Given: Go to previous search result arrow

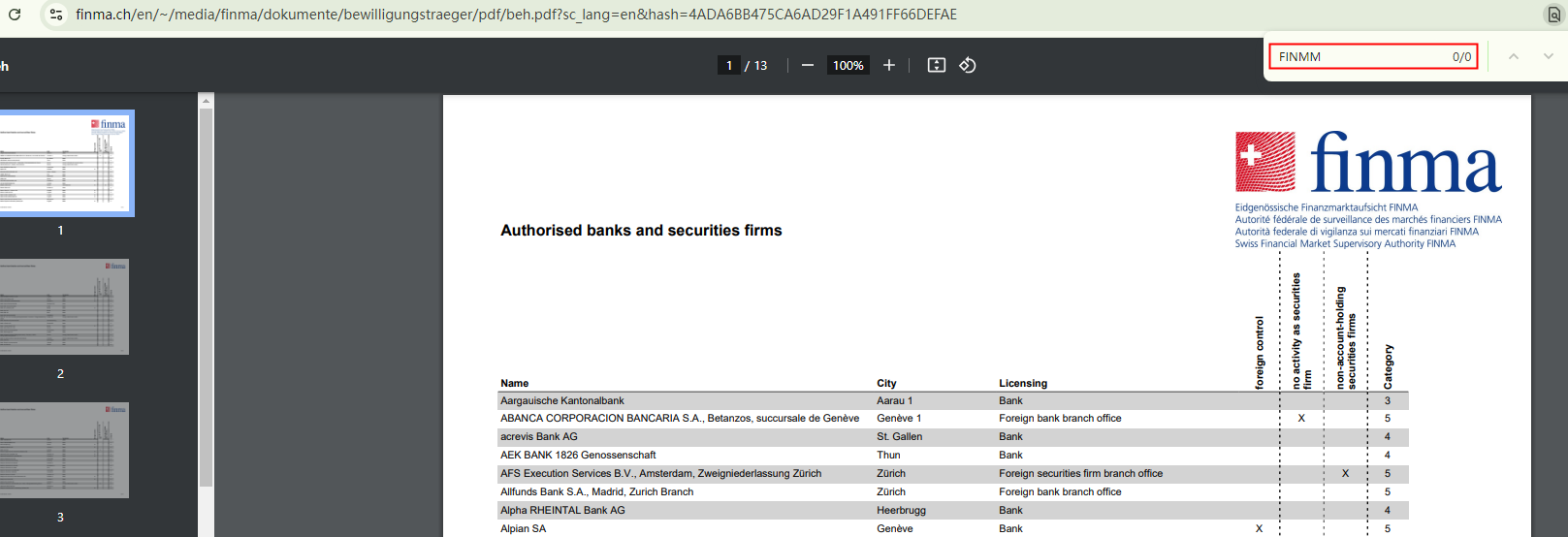Looking at the screenshot, I should tap(1513, 57).
